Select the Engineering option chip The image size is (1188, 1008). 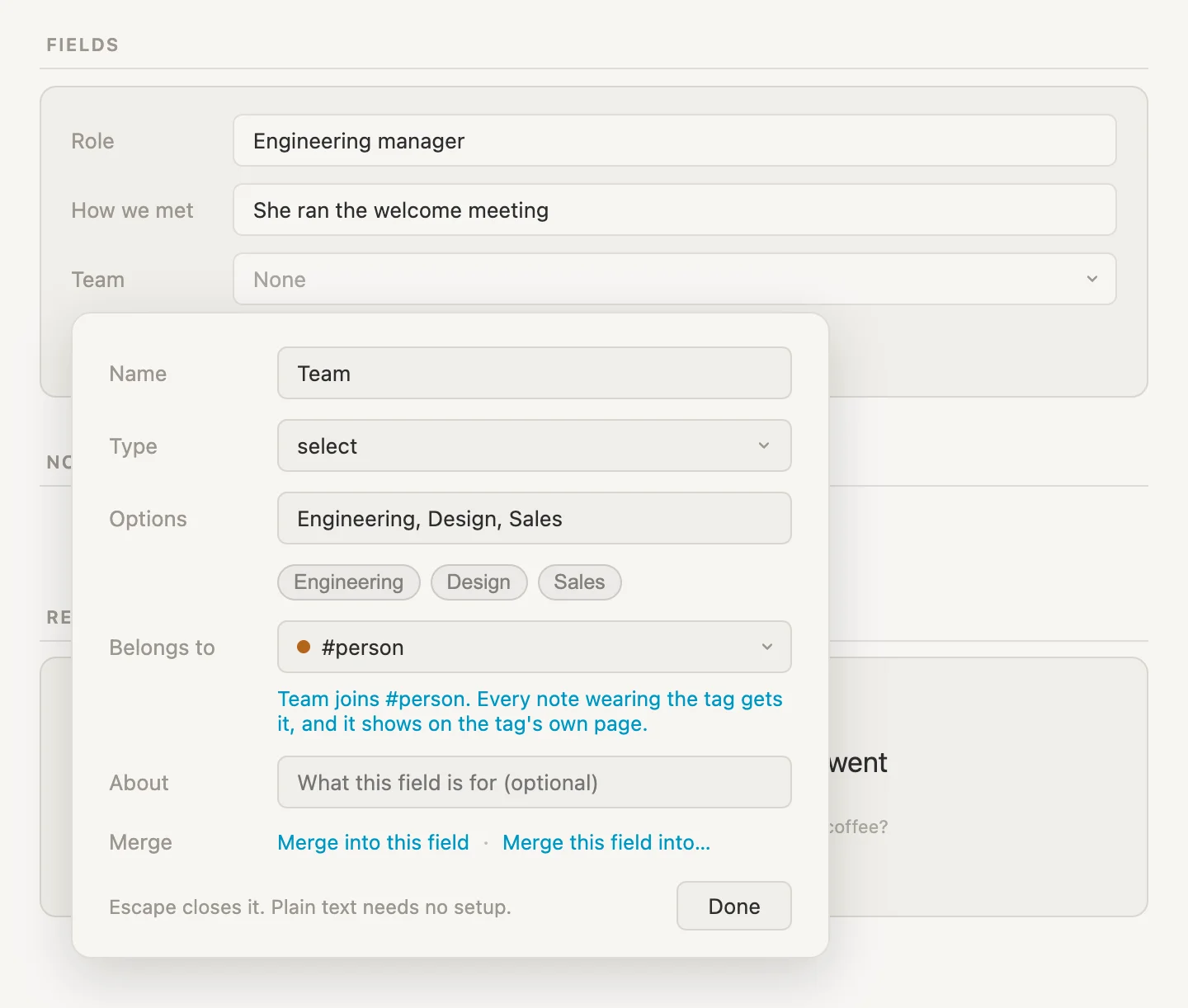click(349, 582)
